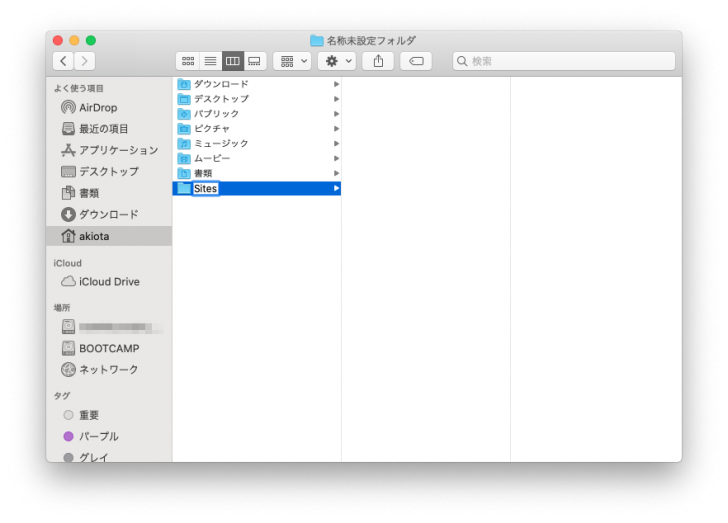
Task: Click the Share toolbar icon
Action: pos(378,61)
